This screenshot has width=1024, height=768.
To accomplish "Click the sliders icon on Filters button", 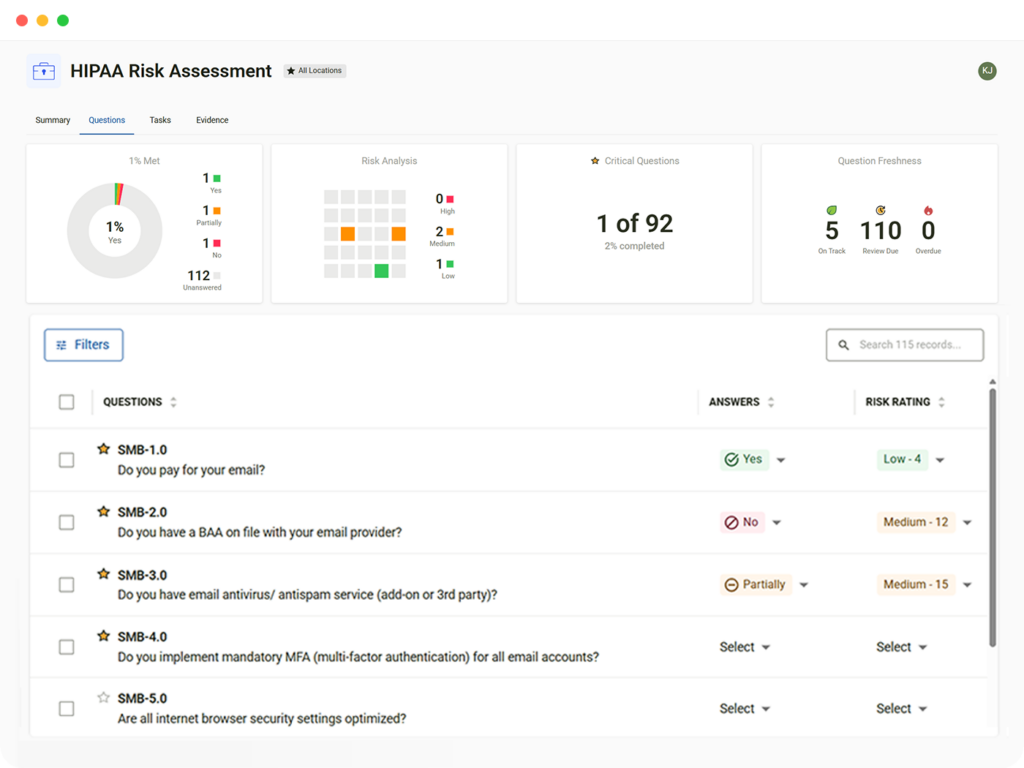I will [x=61, y=345].
